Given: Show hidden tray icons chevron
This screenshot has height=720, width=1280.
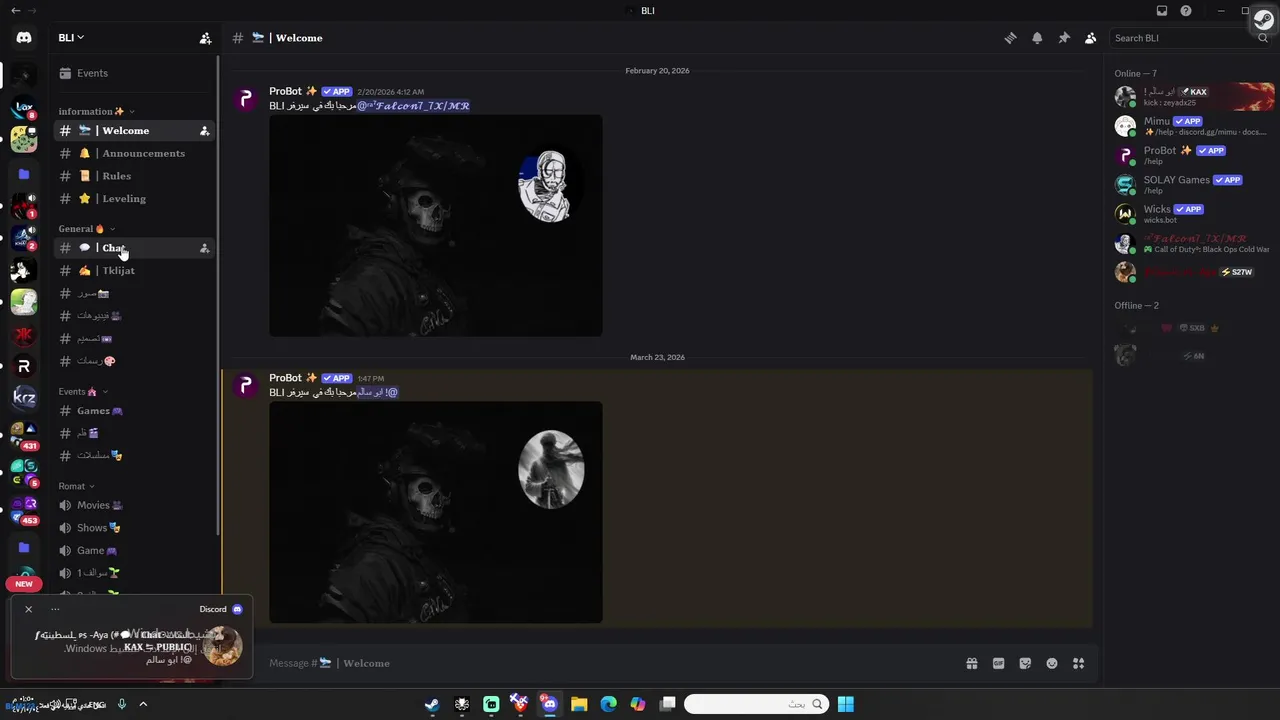Looking at the screenshot, I should (143, 704).
